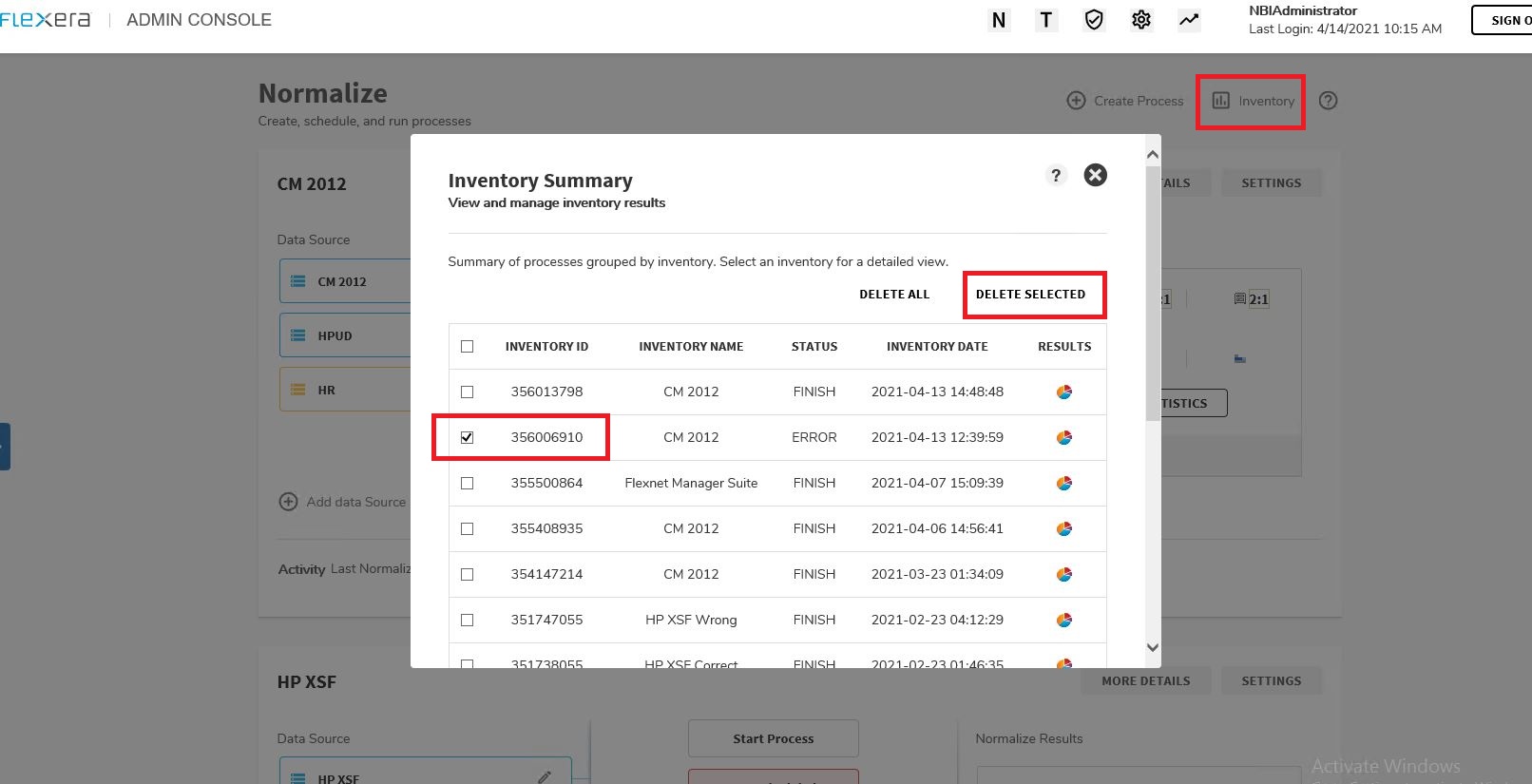The height and width of the screenshot is (784, 1532).
Task: Click the Add data Source plus icon
Action: [x=288, y=502]
